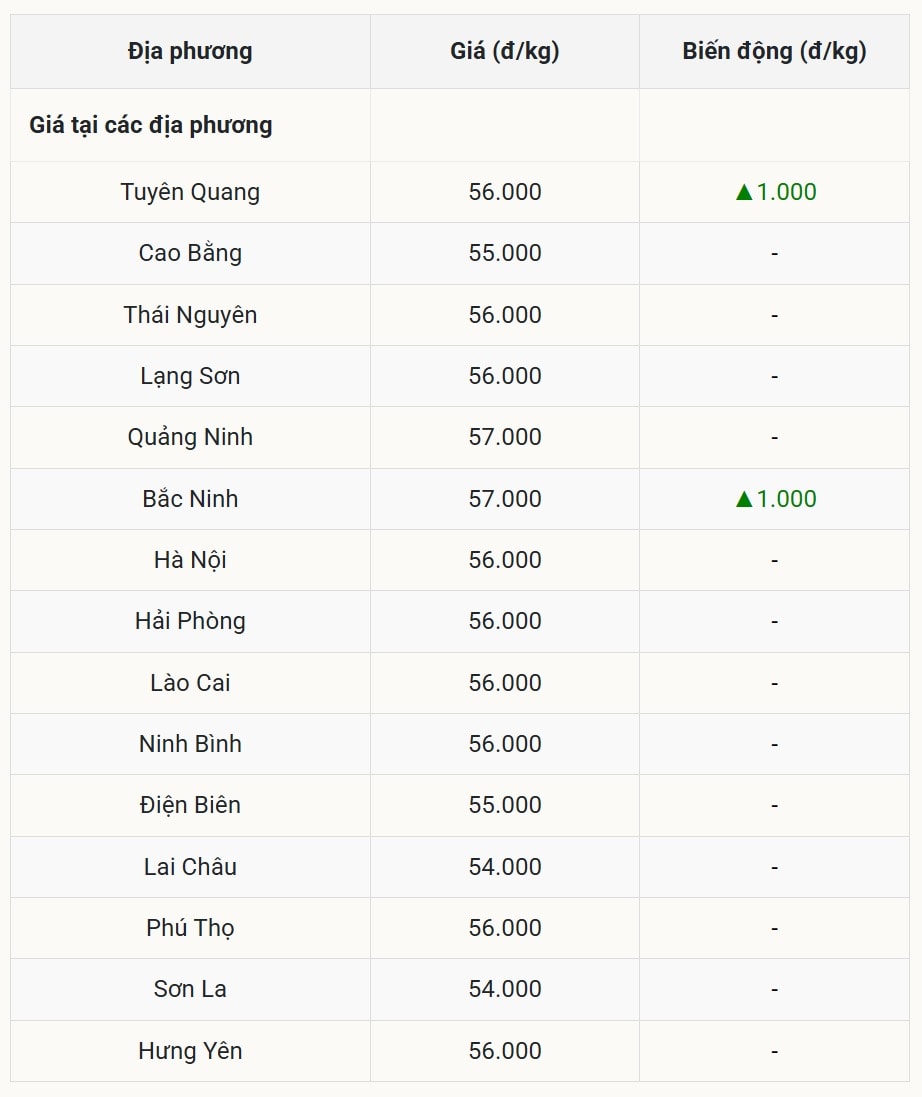
Task: Select the Phú Thọ location cell
Action: tap(190, 928)
